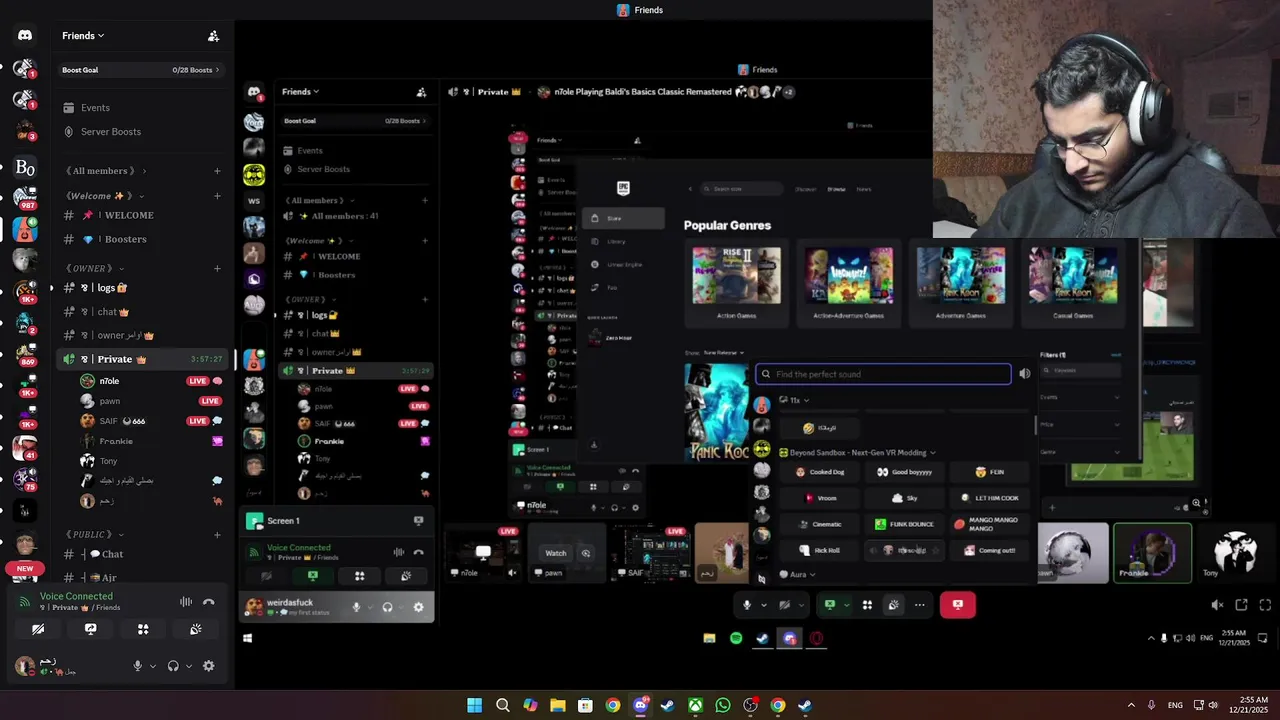Open the activities grid icon in call controls

[x=867, y=605]
